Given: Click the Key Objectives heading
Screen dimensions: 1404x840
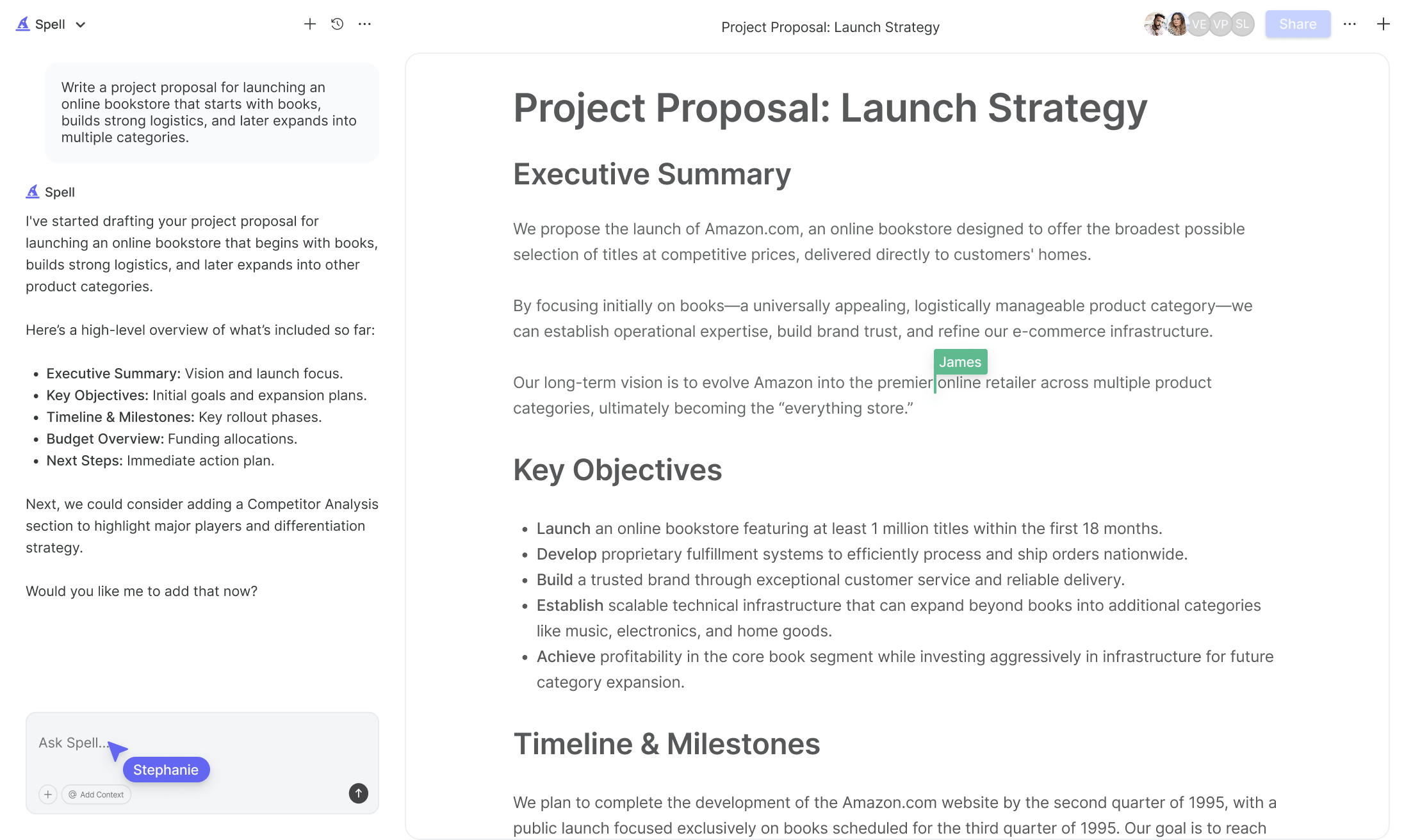Looking at the screenshot, I should click(617, 470).
